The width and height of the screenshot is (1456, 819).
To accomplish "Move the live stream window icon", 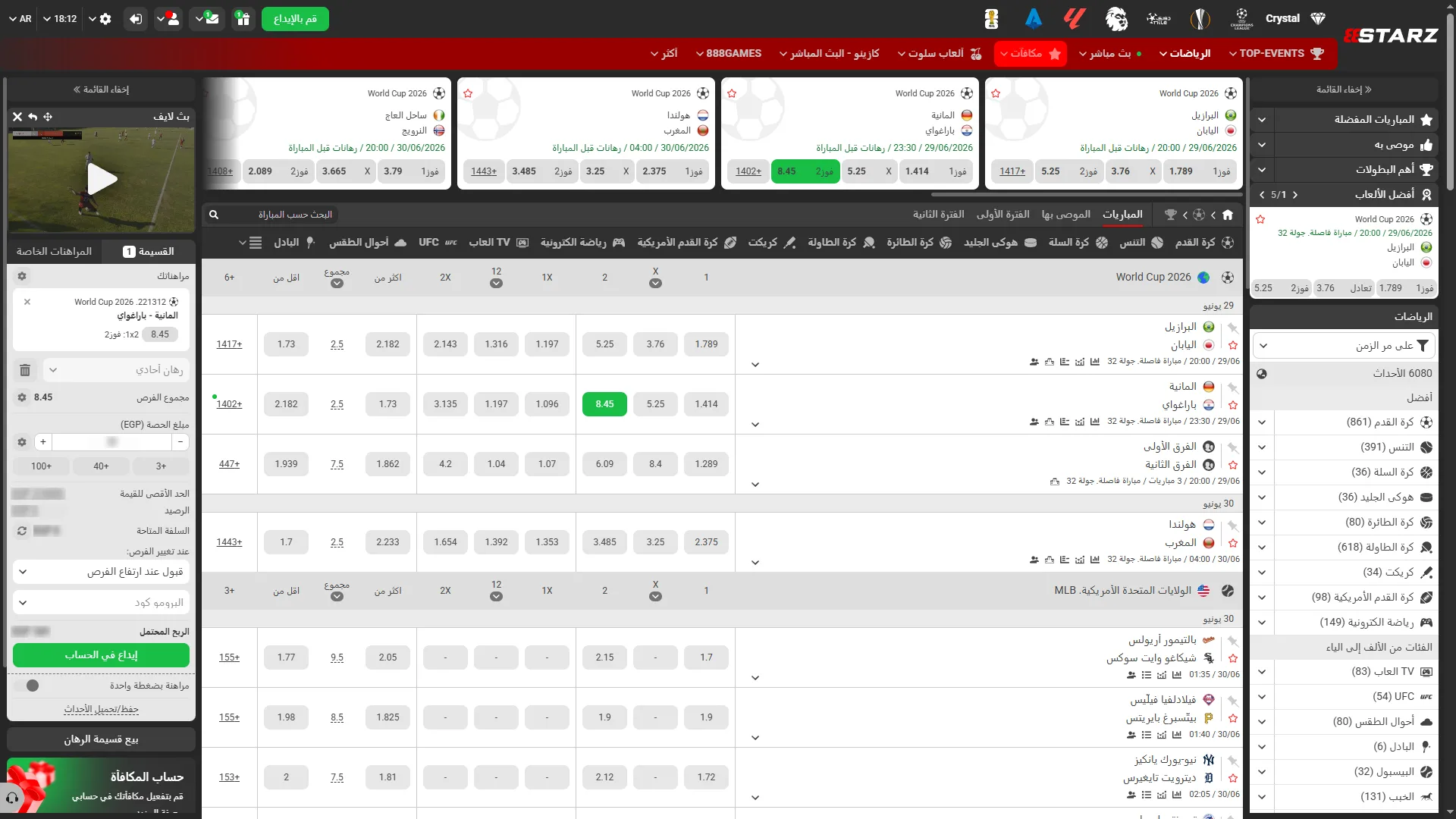I will (x=48, y=117).
